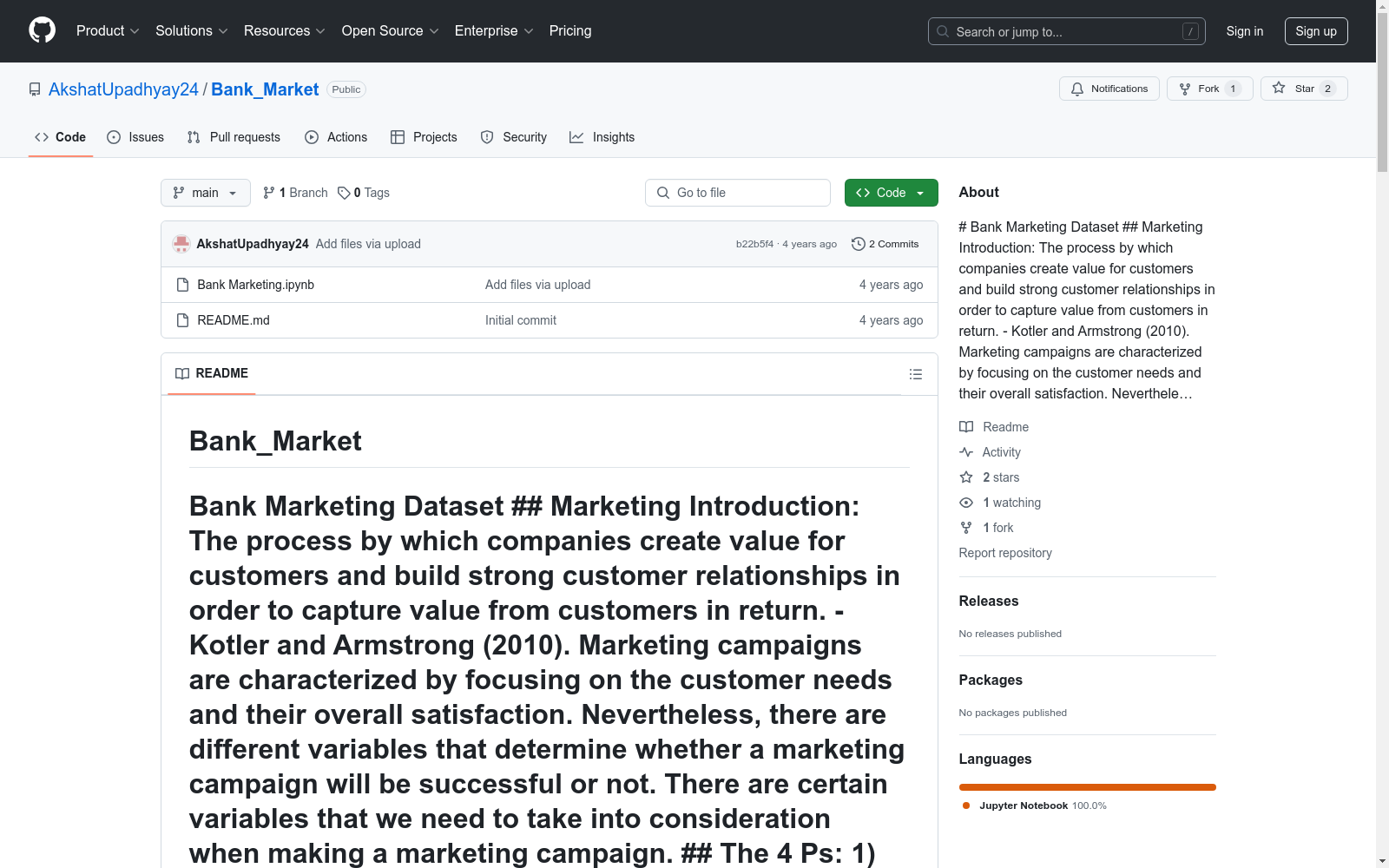Viewport: 1389px width, 868px height.
Task: Open the Packages heading link
Action: click(991, 680)
